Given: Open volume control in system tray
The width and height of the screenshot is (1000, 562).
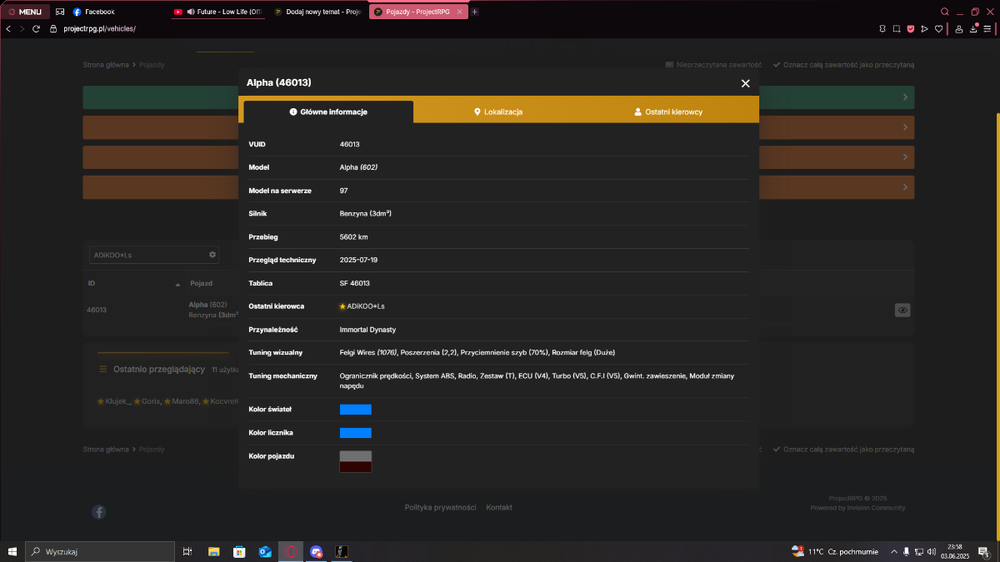Looking at the screenshot, I should tap(932, 552).
